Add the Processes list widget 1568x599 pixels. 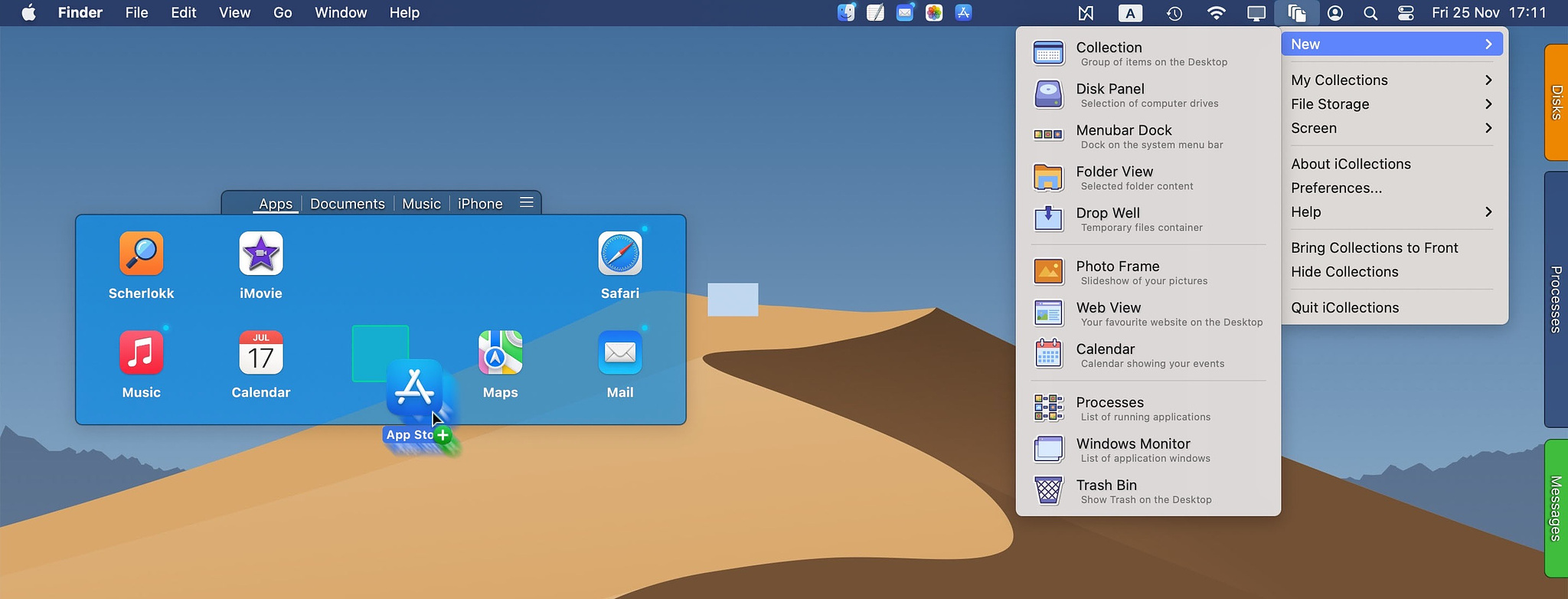click(x=1148, y=409)
